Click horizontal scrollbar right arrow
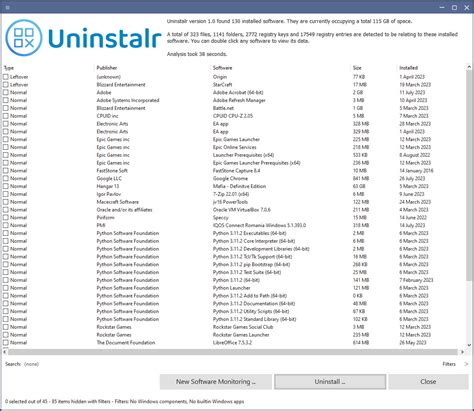The height and width of the screenshot is (411, 474). pos(462,352)
